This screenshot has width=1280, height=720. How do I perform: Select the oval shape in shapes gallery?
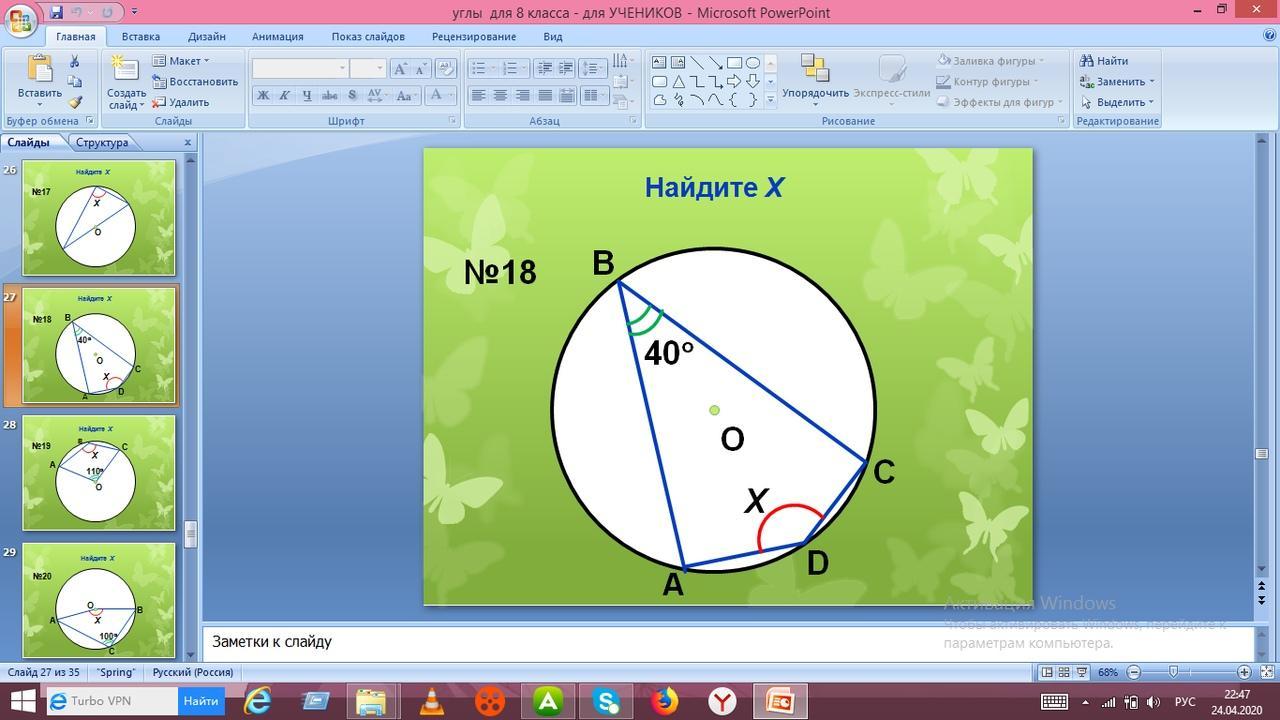point(753,62)
